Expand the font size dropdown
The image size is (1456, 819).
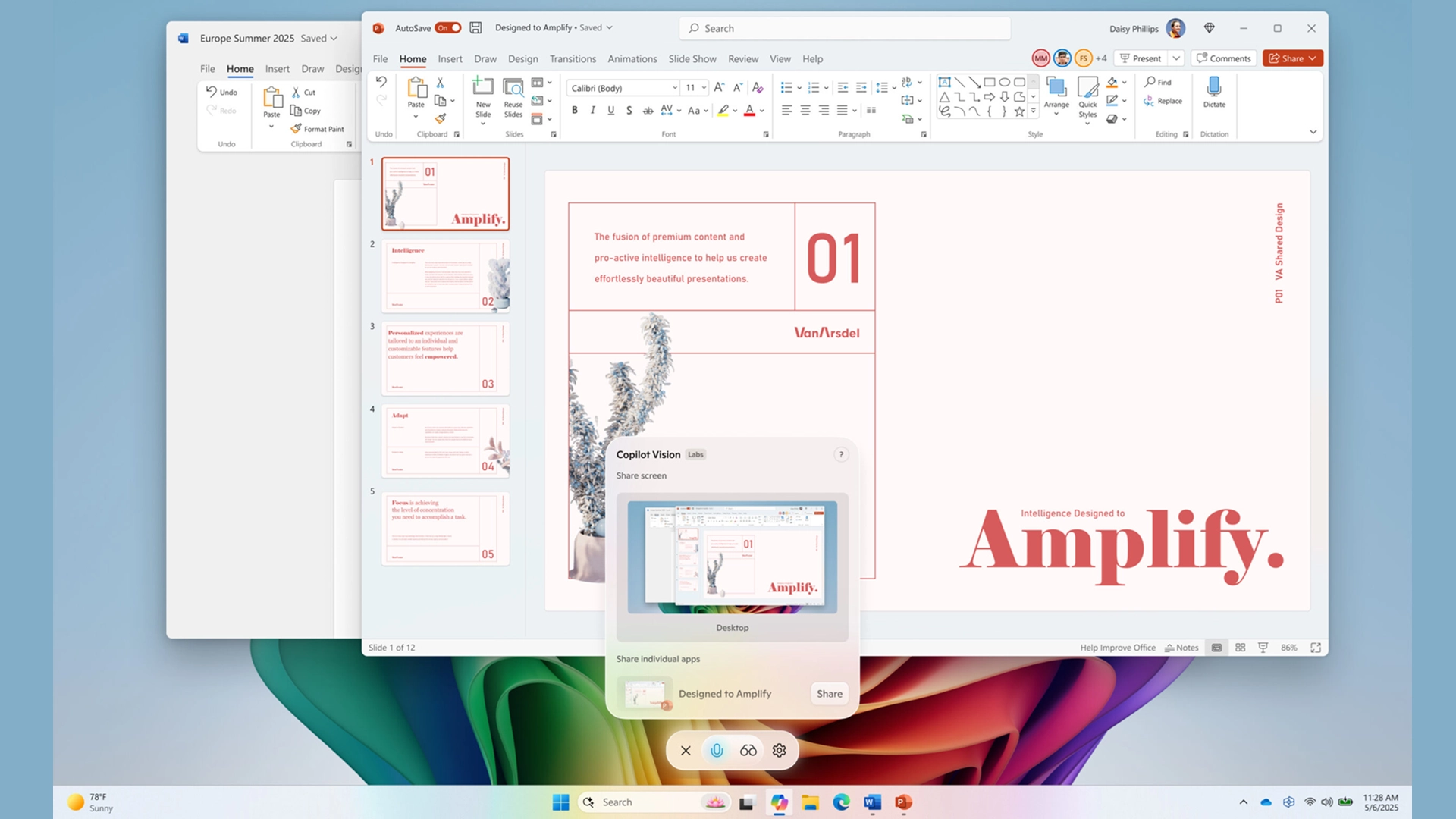pos(704,88)
